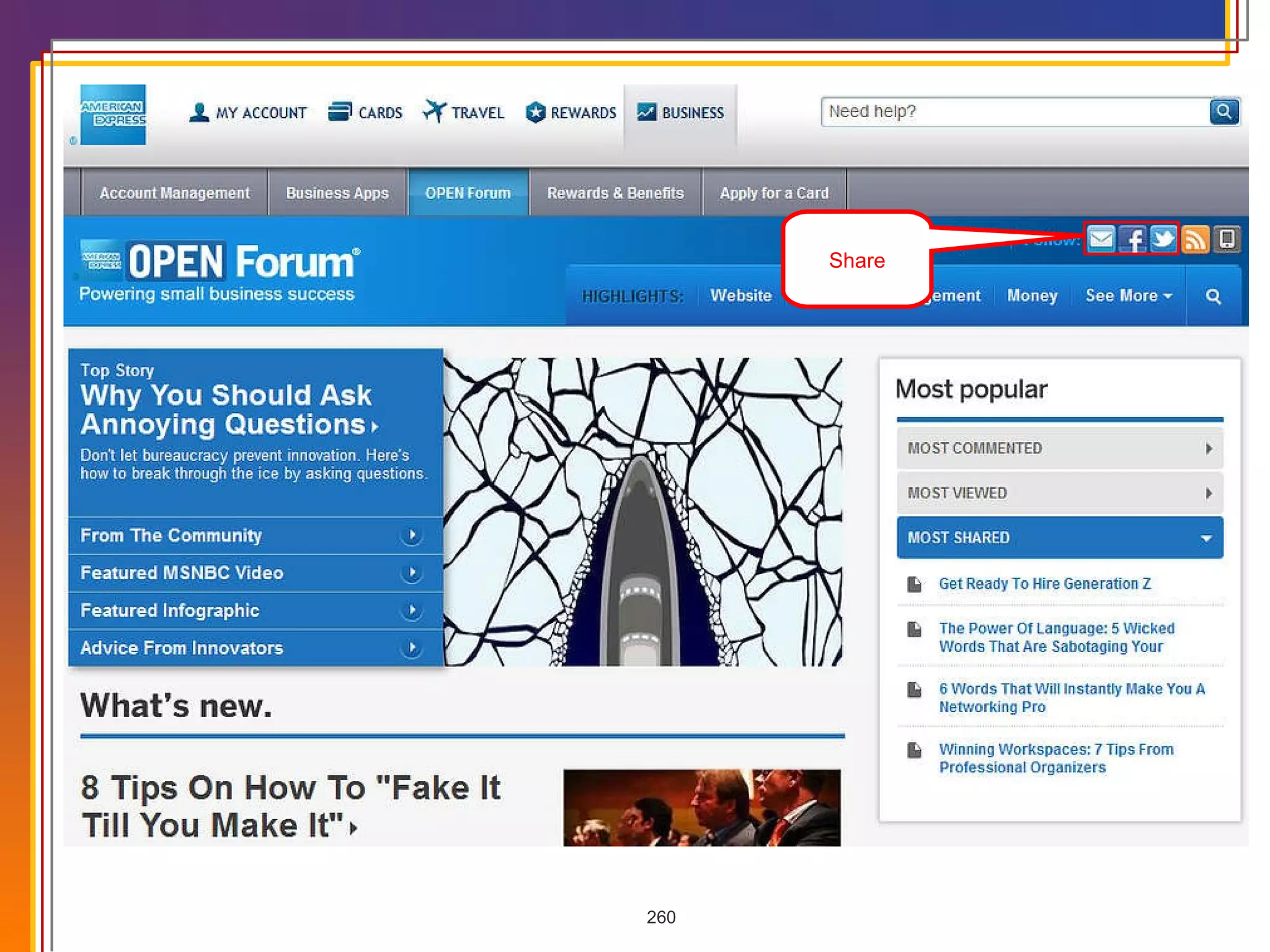Viewport: 1270px width, 952px height.
Task: Expand Featured MSNBC Video arrow
Action: click(411, 573)
